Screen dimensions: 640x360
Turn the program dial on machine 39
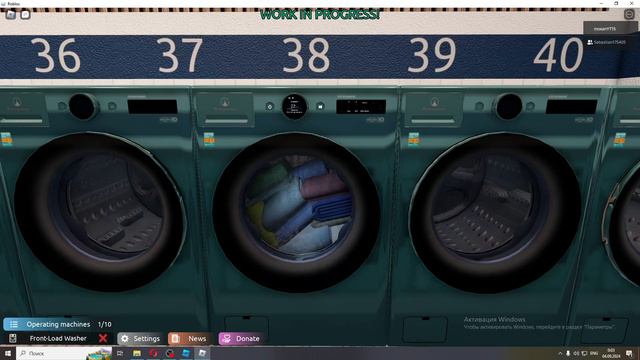coord(508,107)
